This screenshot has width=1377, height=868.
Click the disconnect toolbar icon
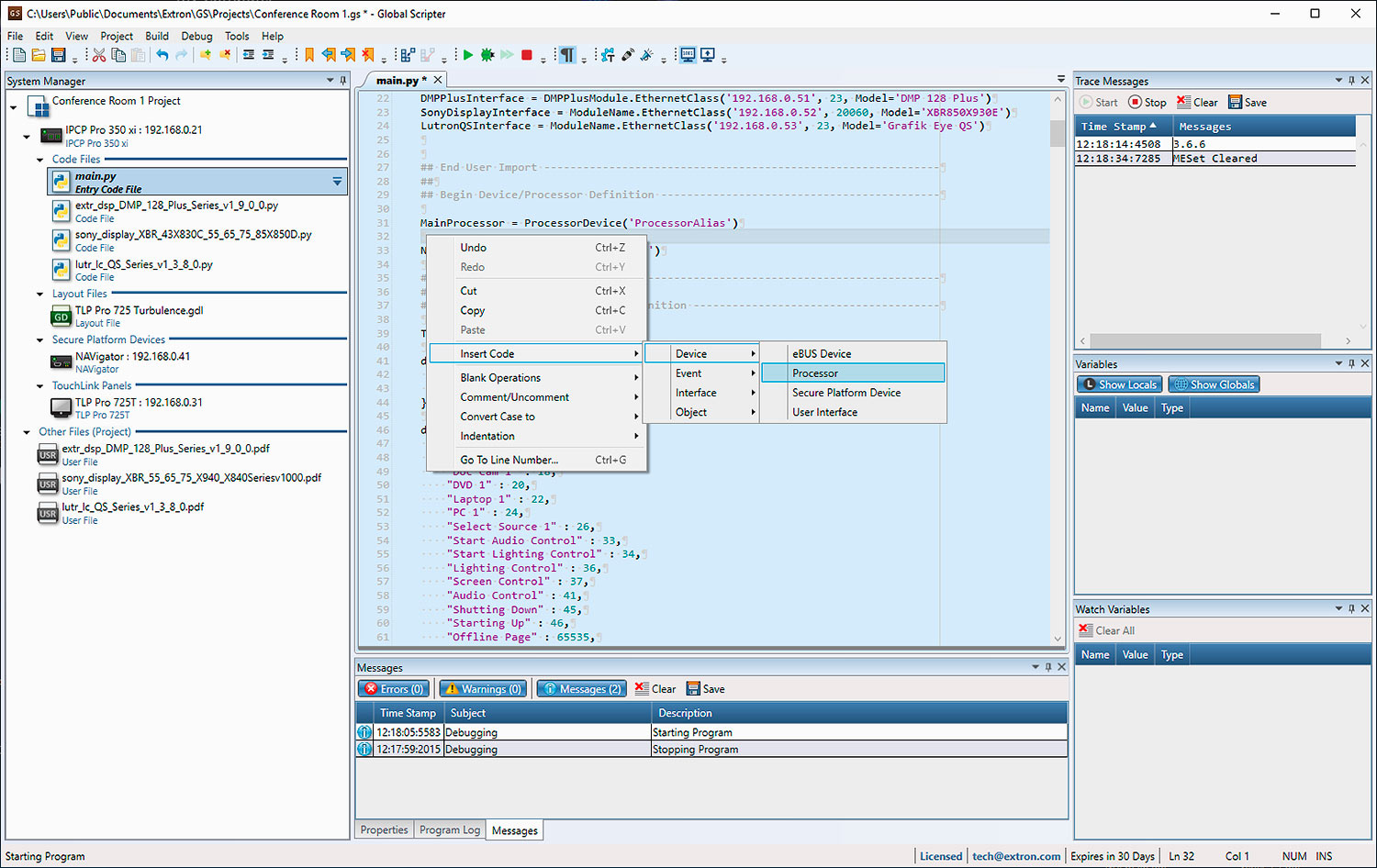647,55
